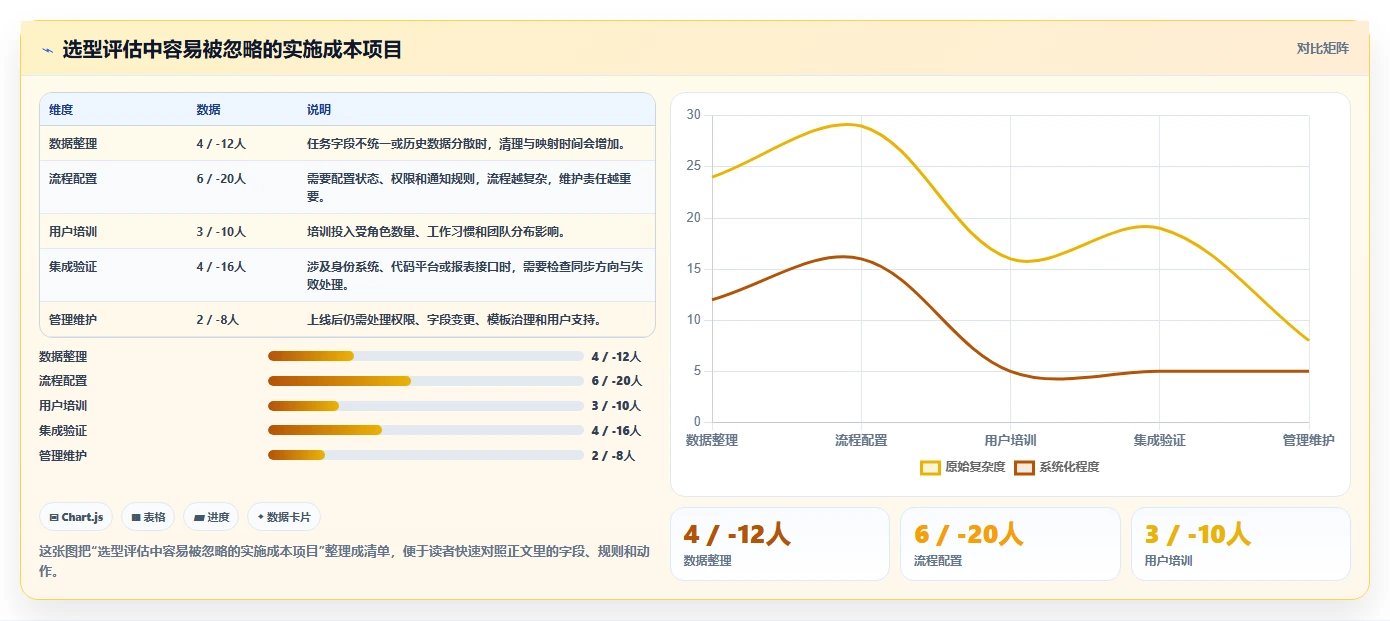Click the 进度 chip
This screenshot has width=1390, height=621.
tap(211, 517)
